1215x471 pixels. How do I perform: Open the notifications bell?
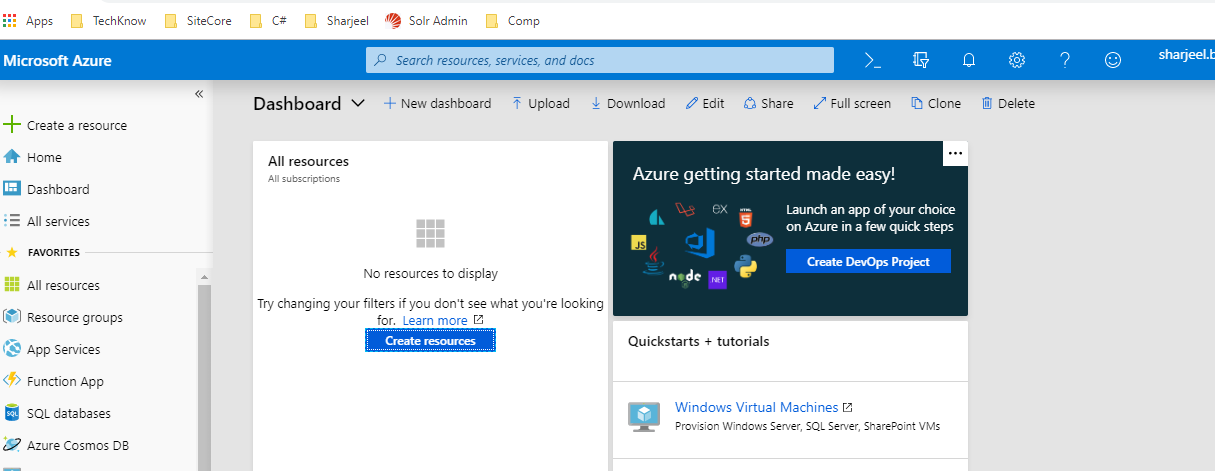coord(968,60)
